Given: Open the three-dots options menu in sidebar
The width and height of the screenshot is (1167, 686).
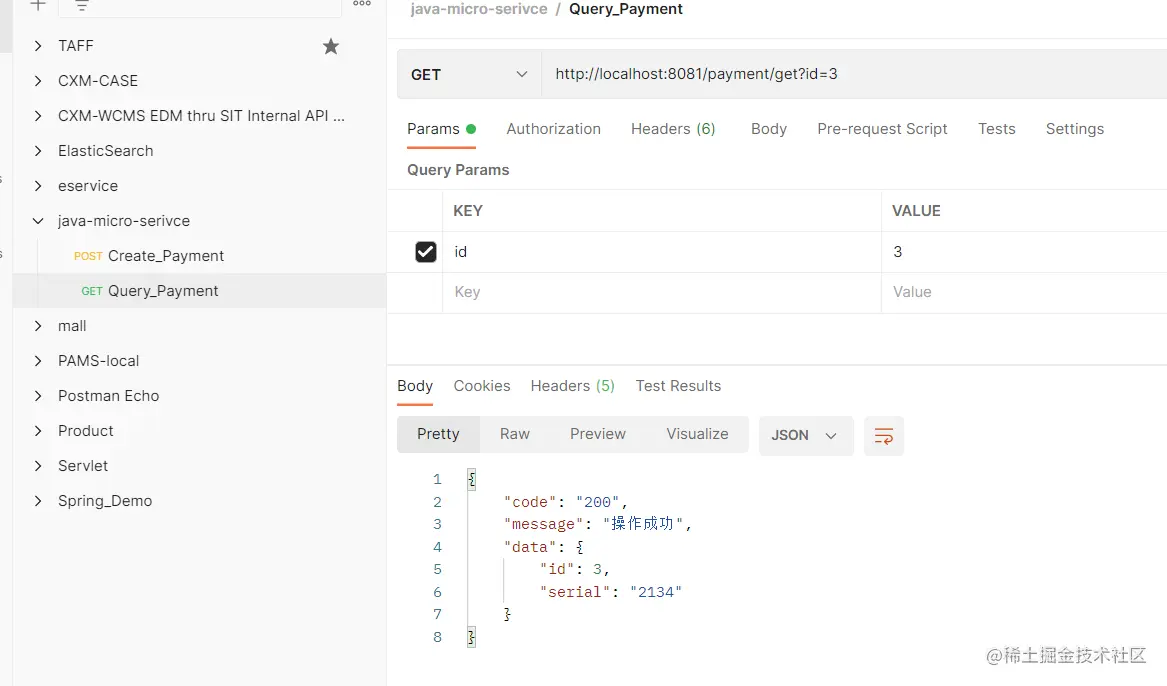Looking at the screenshot, I should [x=362, y=5].
